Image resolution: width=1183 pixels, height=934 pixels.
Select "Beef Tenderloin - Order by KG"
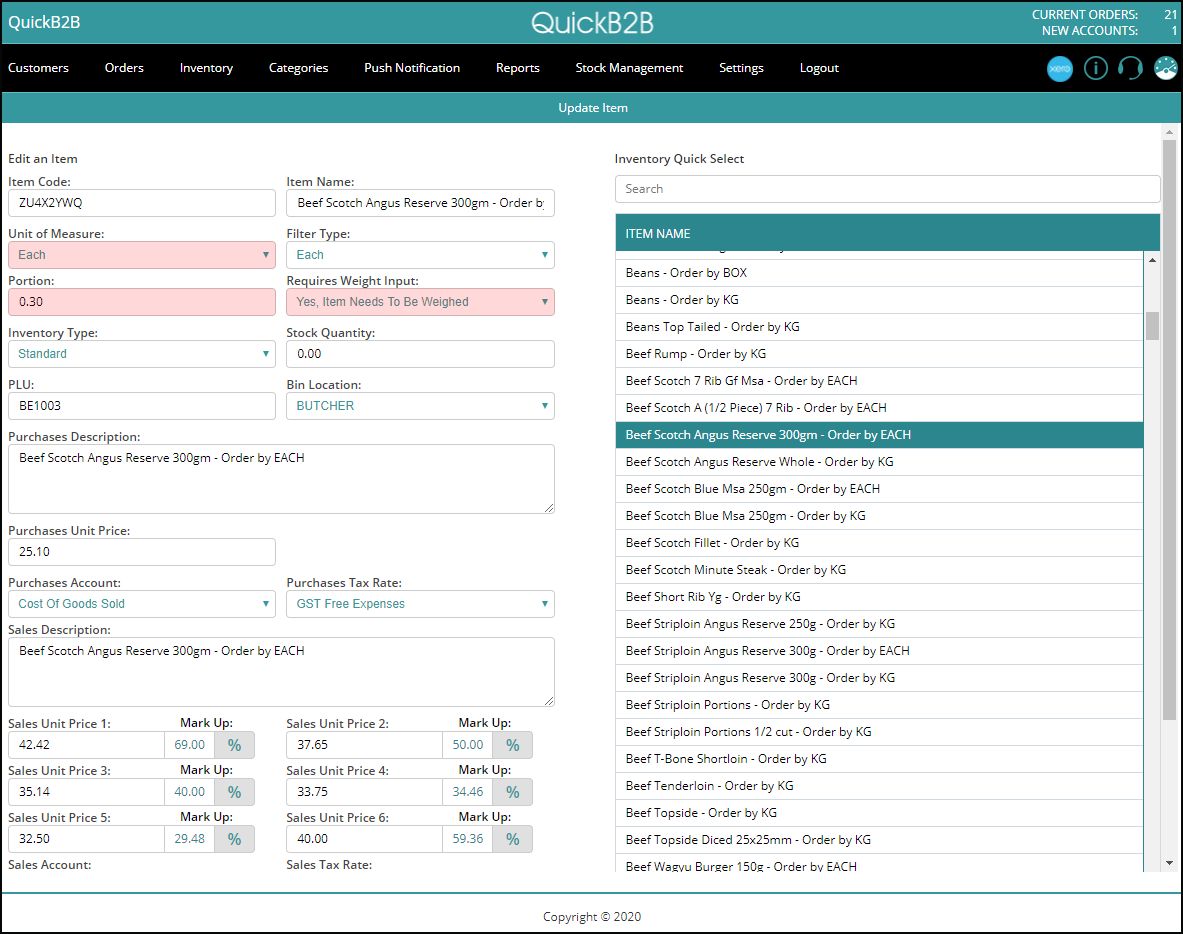click(879, 787)
